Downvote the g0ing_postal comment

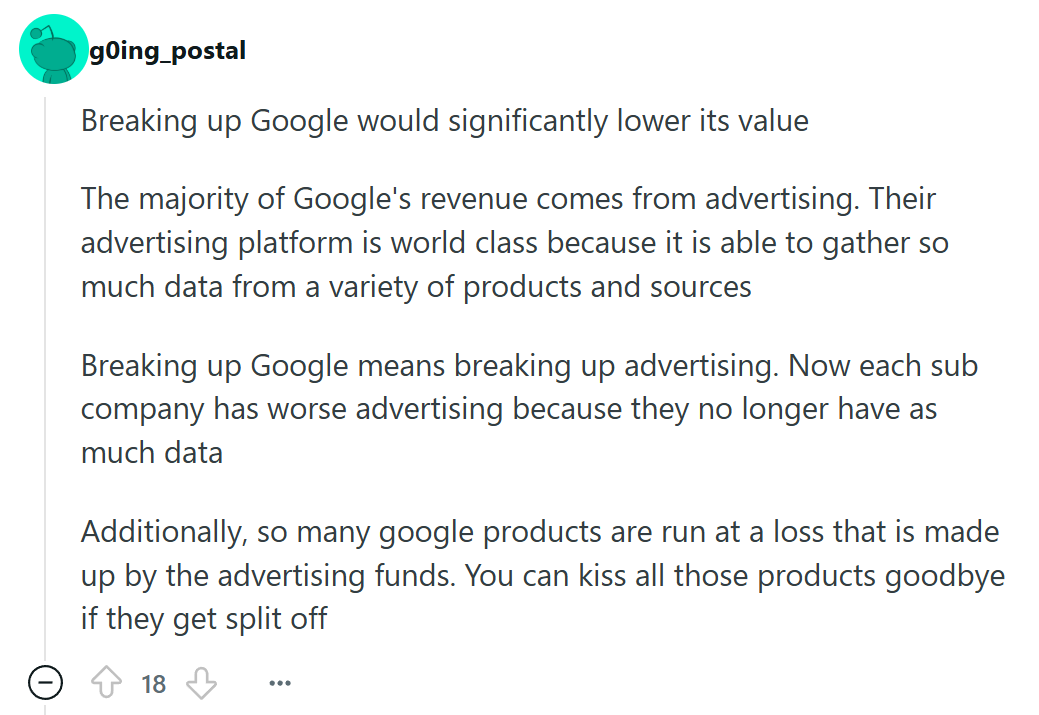201,683
